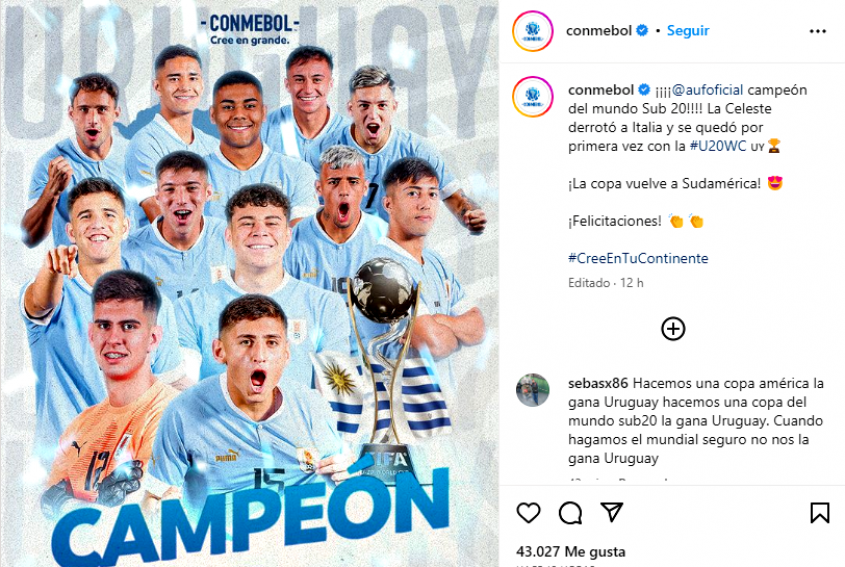Like the post with the heart icon

click(528, 513)
